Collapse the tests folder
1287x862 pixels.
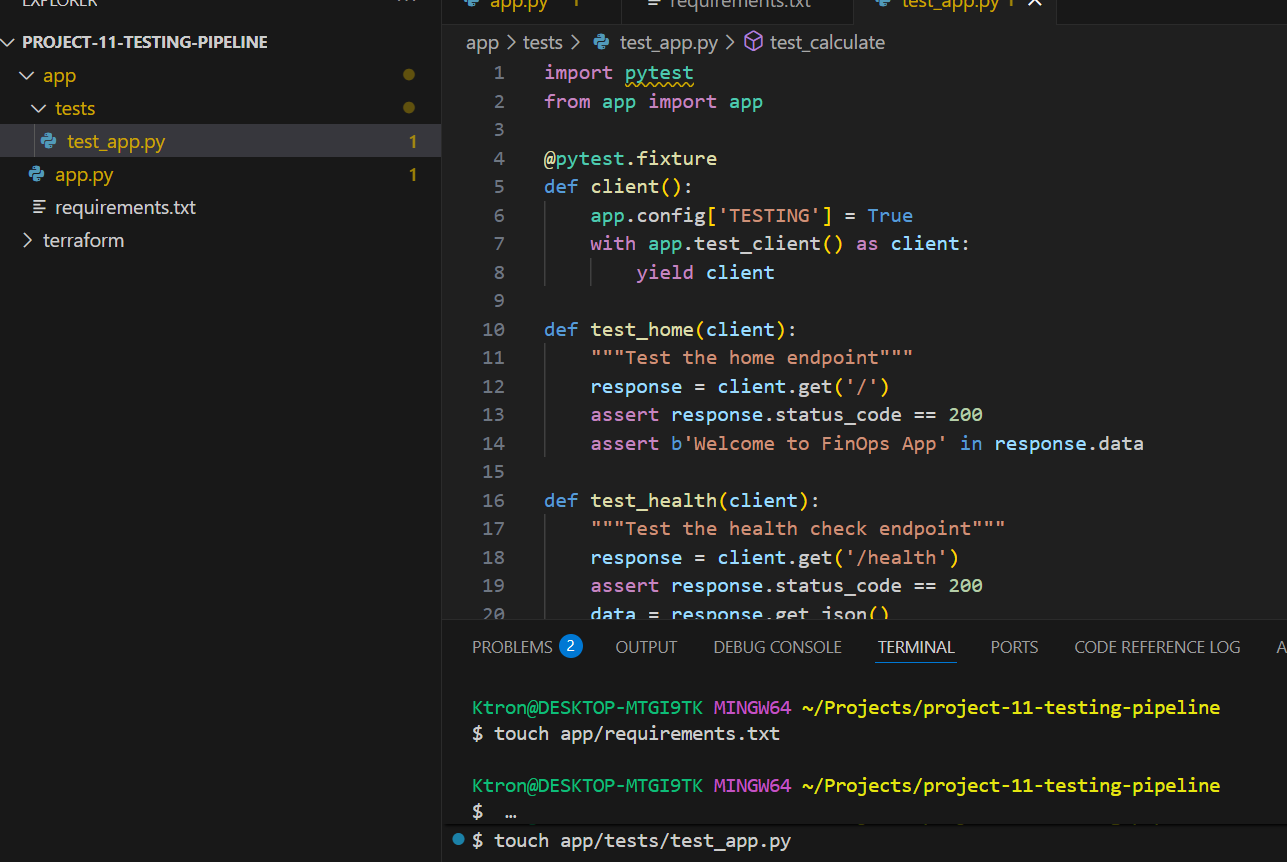tap(39, 109)
